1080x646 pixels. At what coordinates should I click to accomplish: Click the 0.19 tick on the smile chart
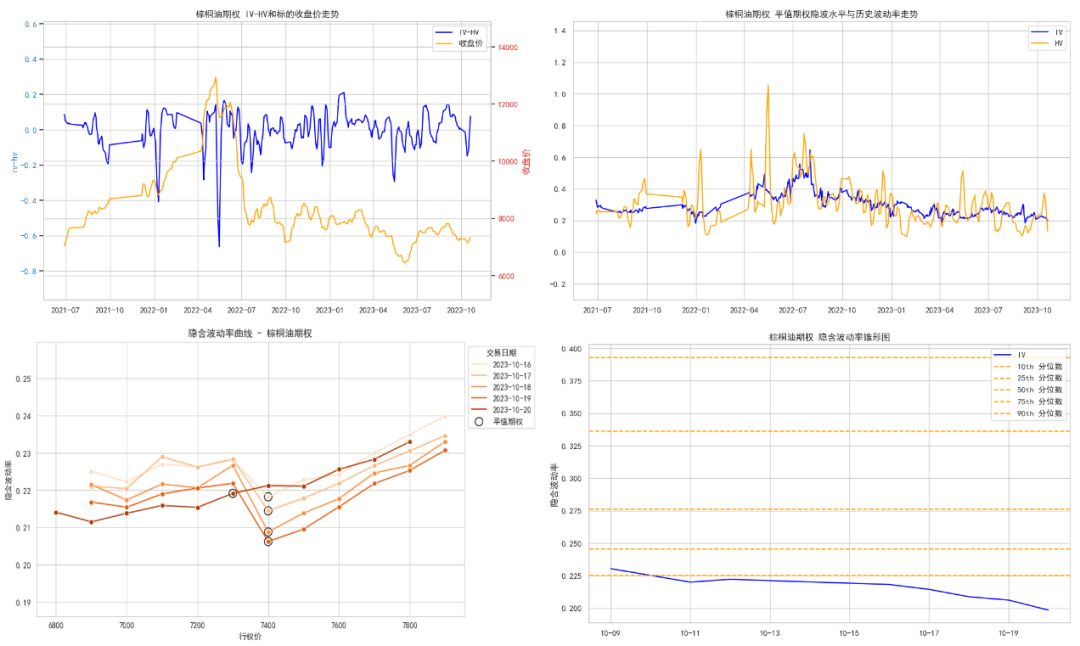point(23,603)
